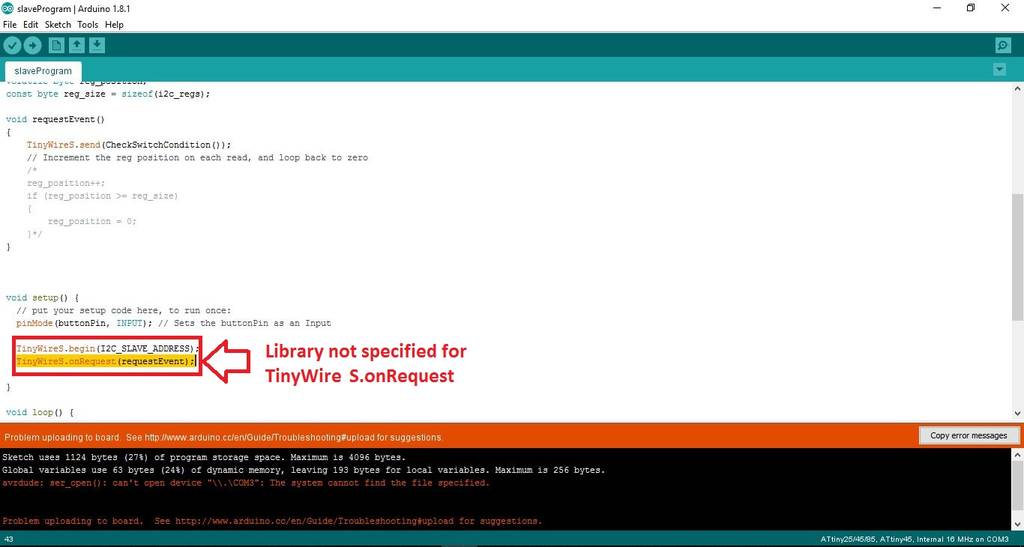Viewport: 1024px width, 547px height.
Task: Open a sketch with the up-arrow icon
Action: coord(77,45)
